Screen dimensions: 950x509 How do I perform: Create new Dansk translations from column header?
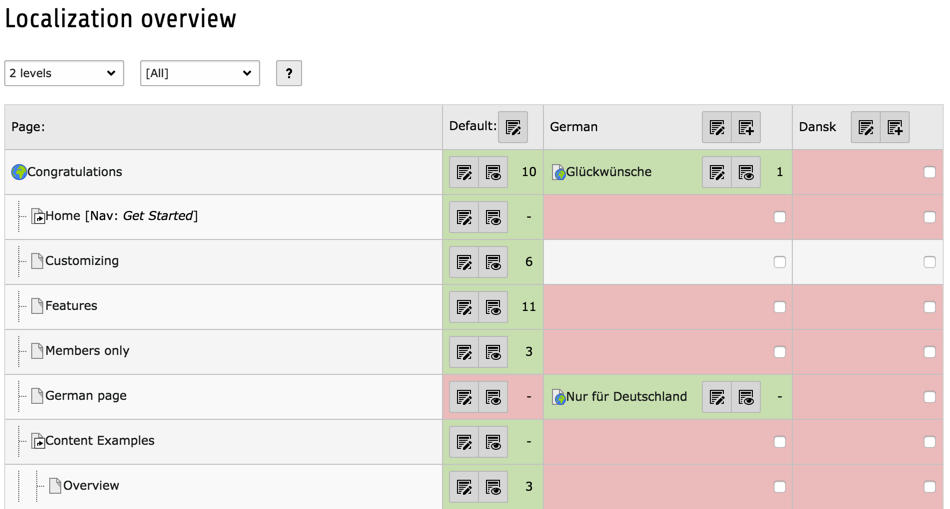click(x=895, y=127)
